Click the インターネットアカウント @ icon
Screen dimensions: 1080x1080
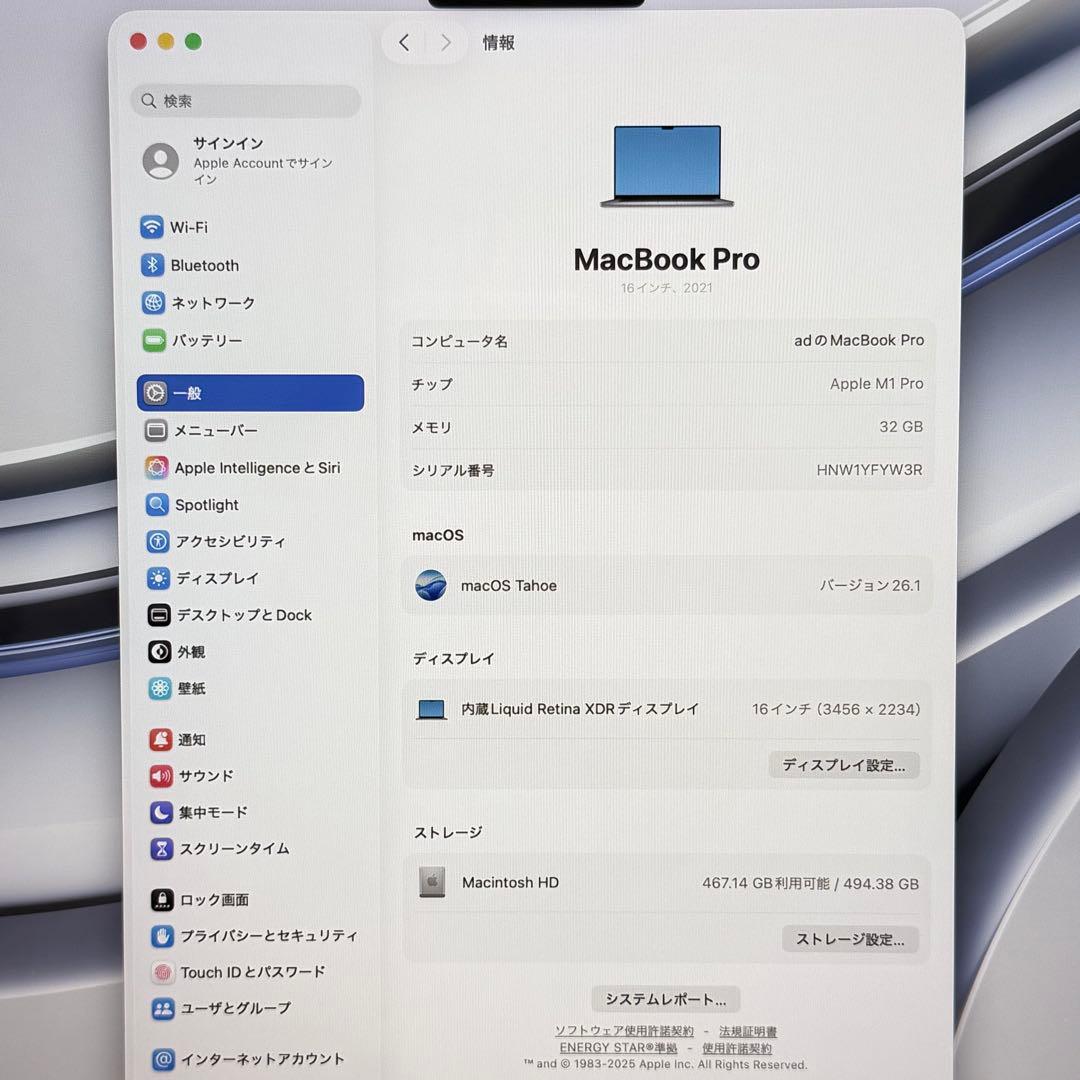163,1059
